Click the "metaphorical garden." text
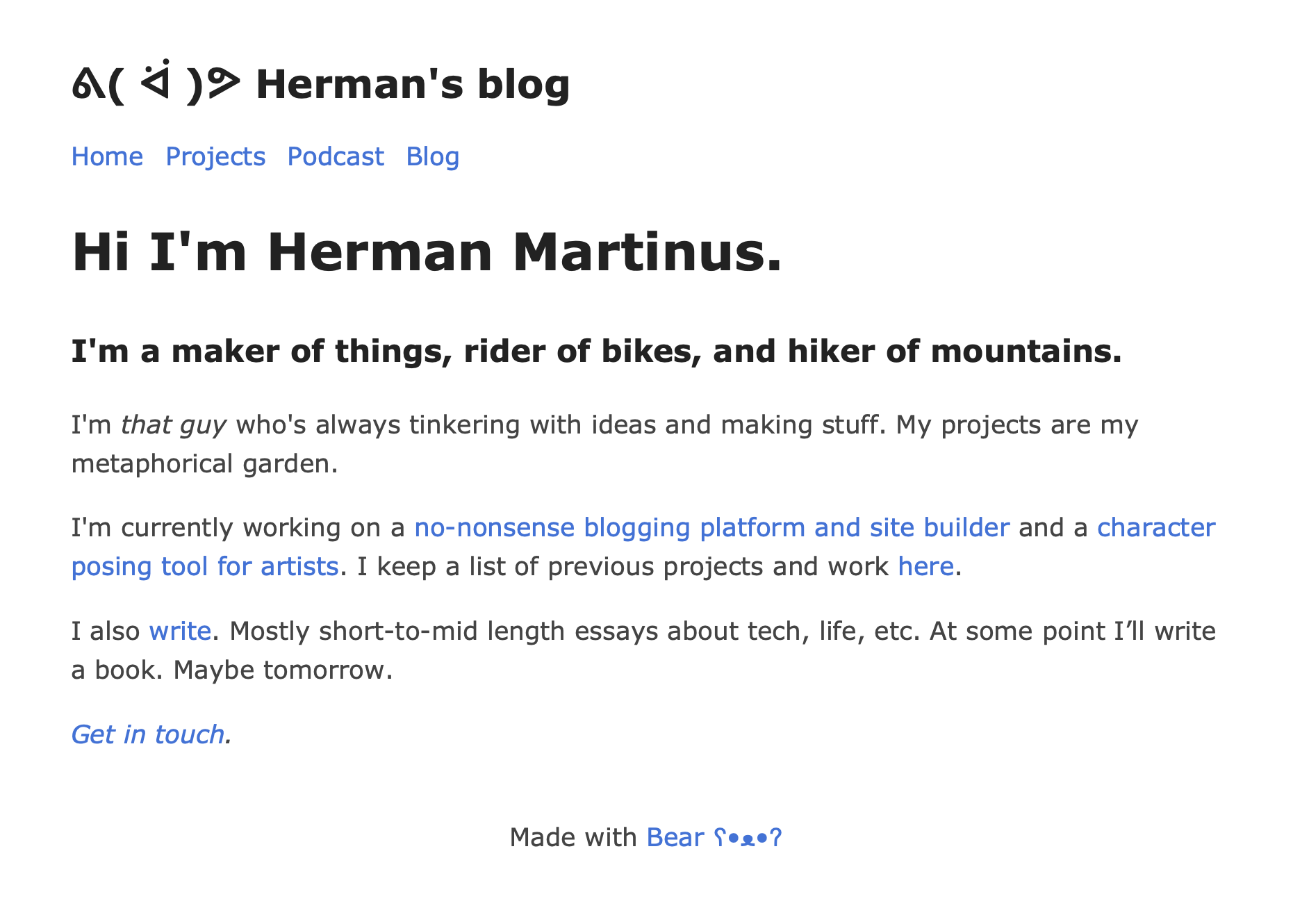Viewport: 1309px width, 924px height. click(204, 464)
